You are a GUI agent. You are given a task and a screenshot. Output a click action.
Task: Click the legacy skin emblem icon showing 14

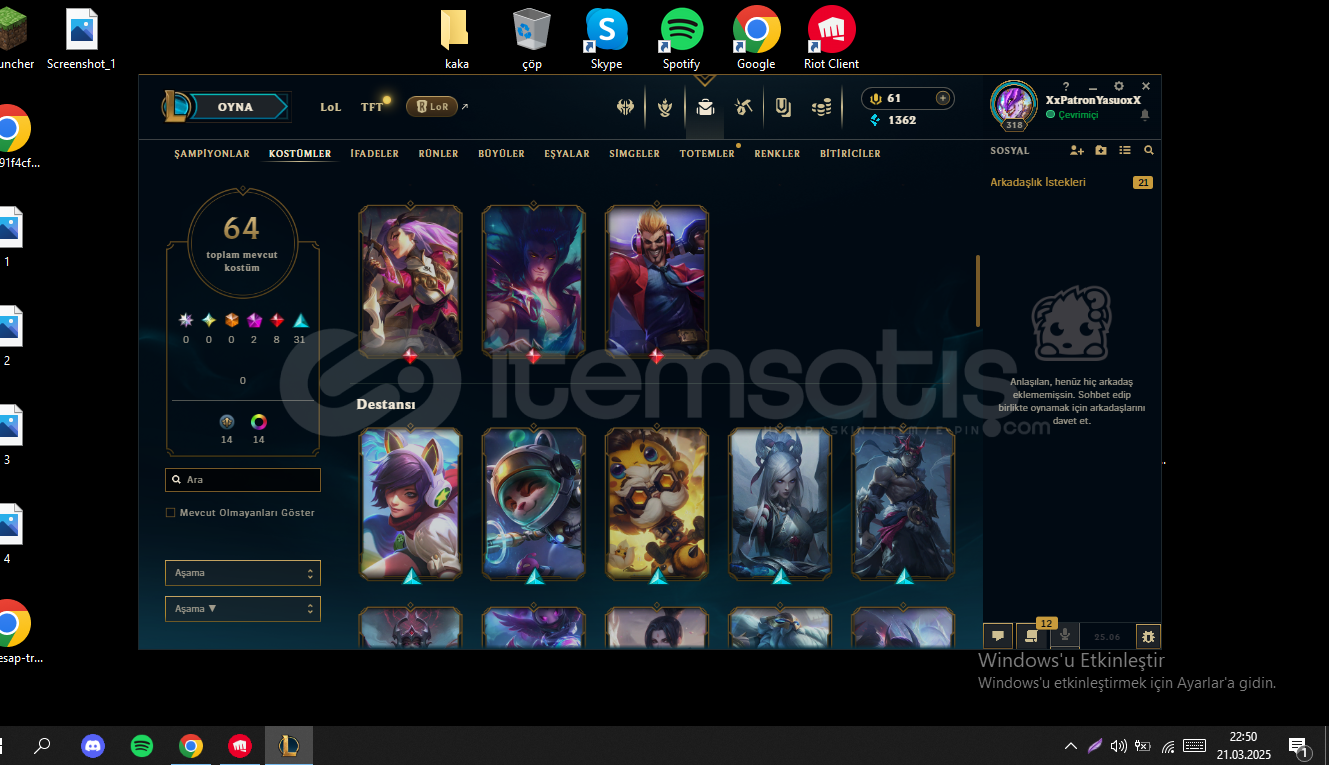point(226,422)
